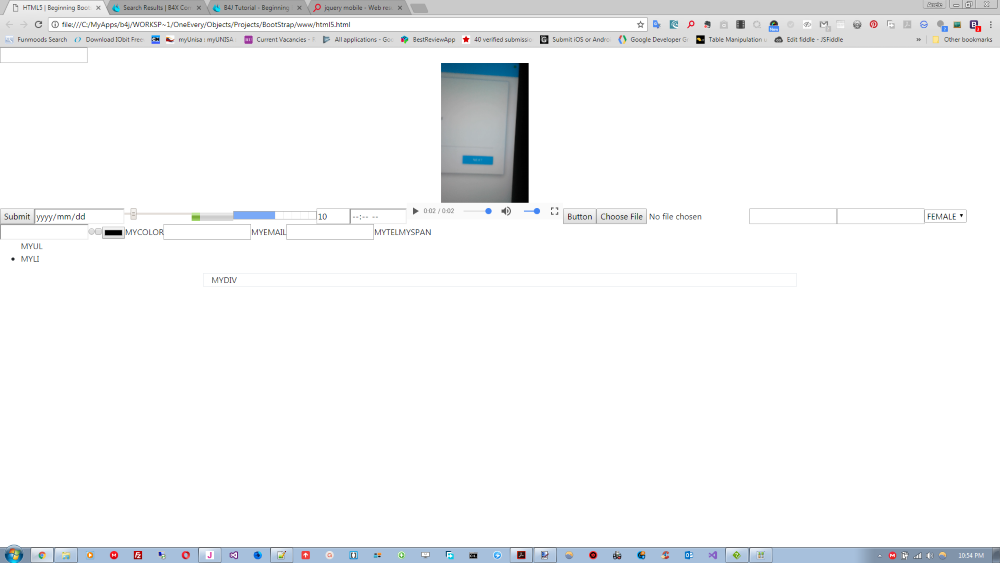Go back with the browser back arrow
Screen dimensions: 1000x563
9,24
